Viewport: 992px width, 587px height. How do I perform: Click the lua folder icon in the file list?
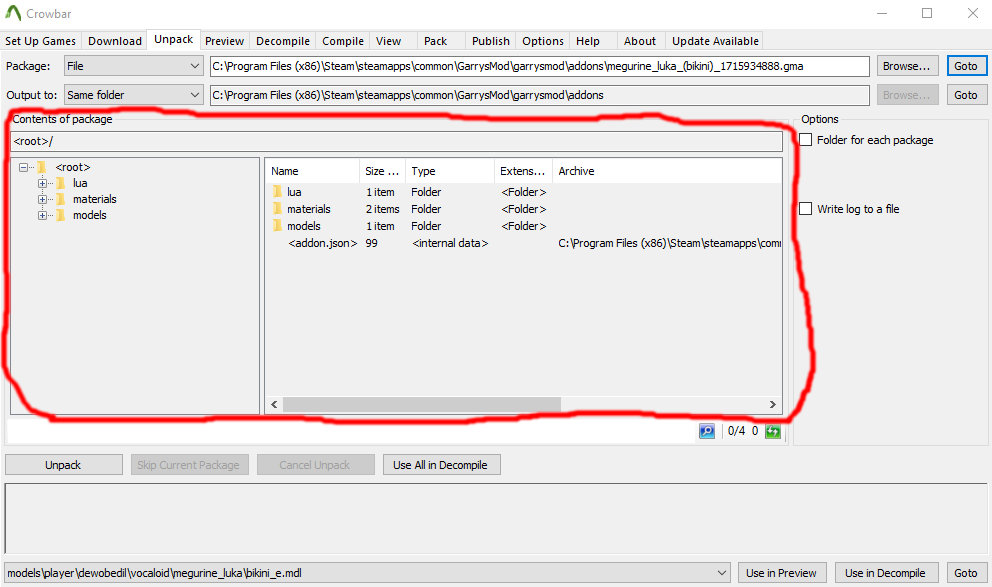pyautogui.click(x=277, y=192)
